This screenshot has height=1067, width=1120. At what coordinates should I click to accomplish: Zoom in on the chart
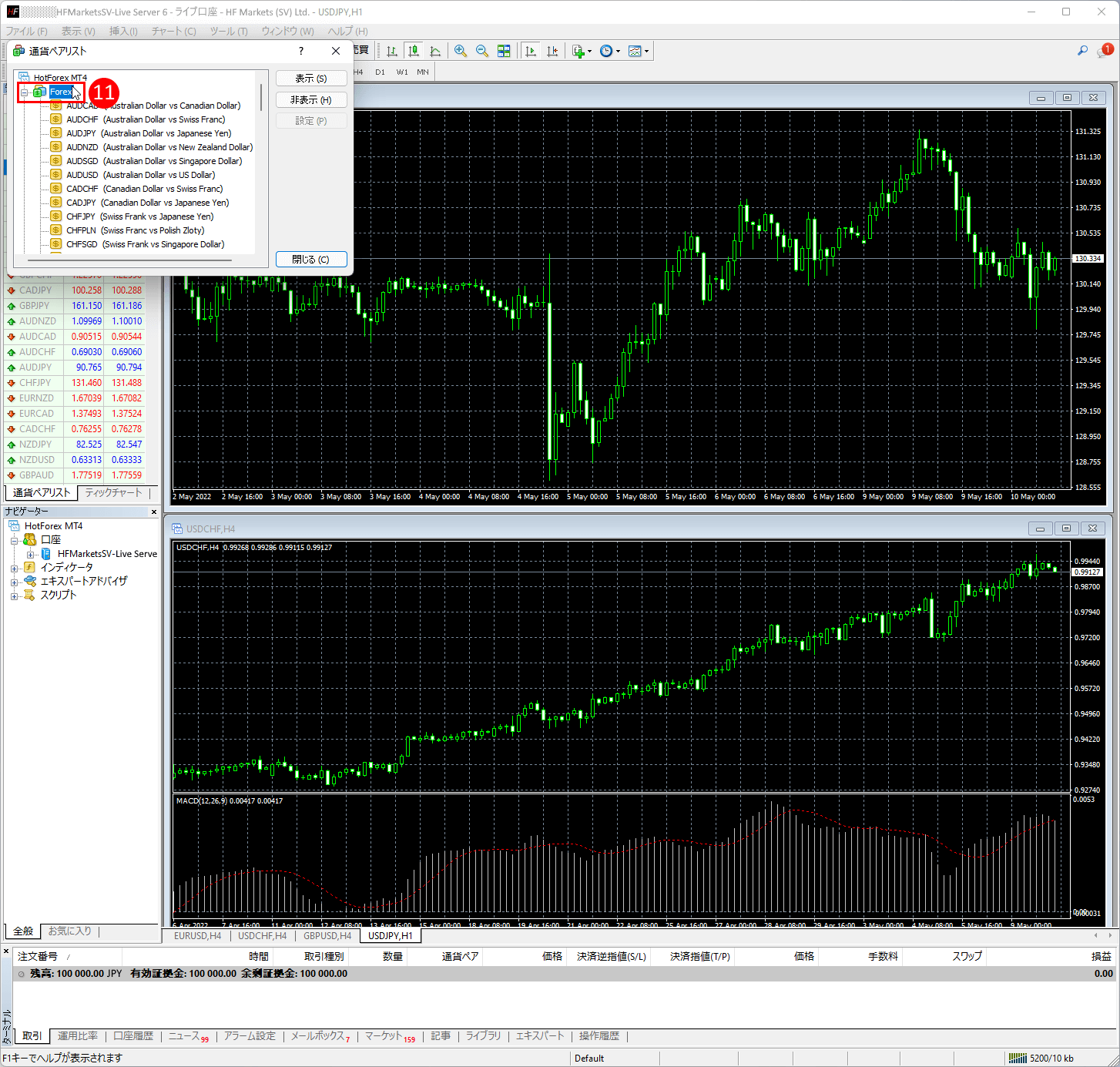point(461,51)
